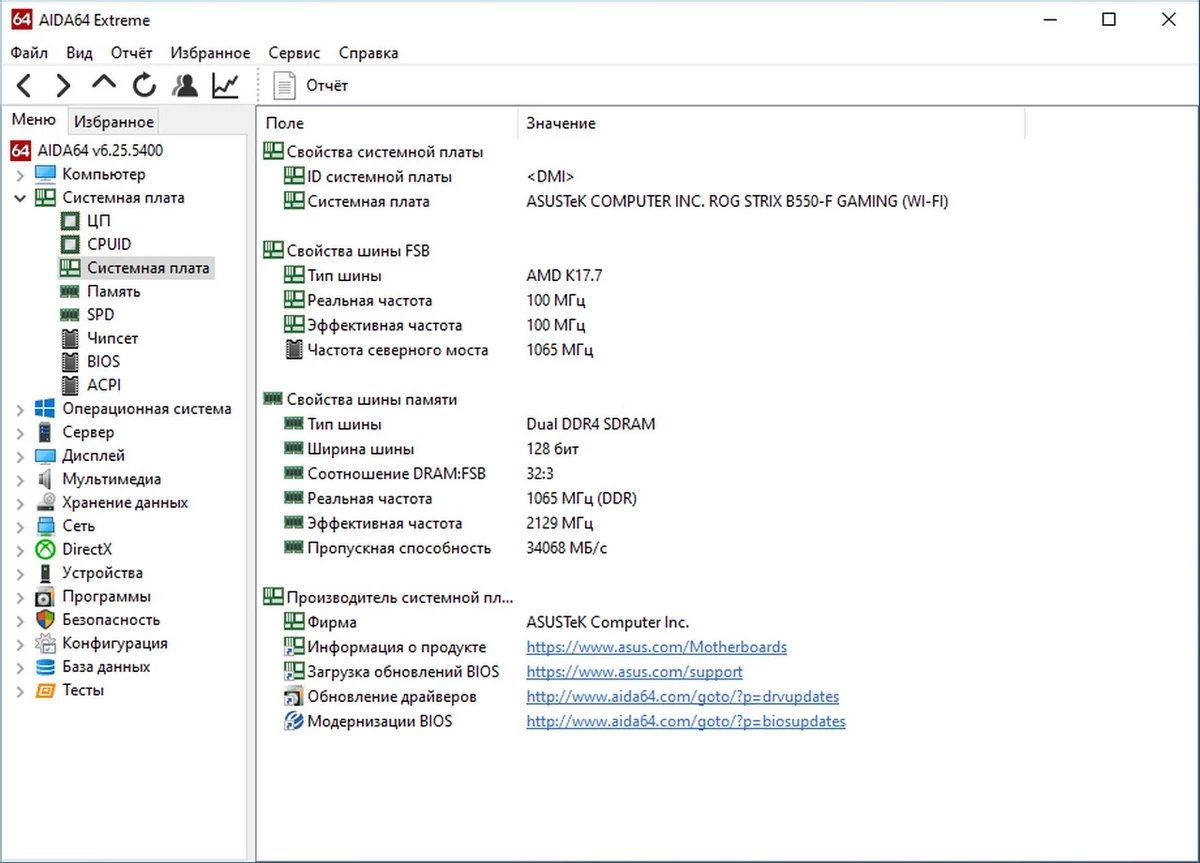Open the Справка menu

point(368,53)
